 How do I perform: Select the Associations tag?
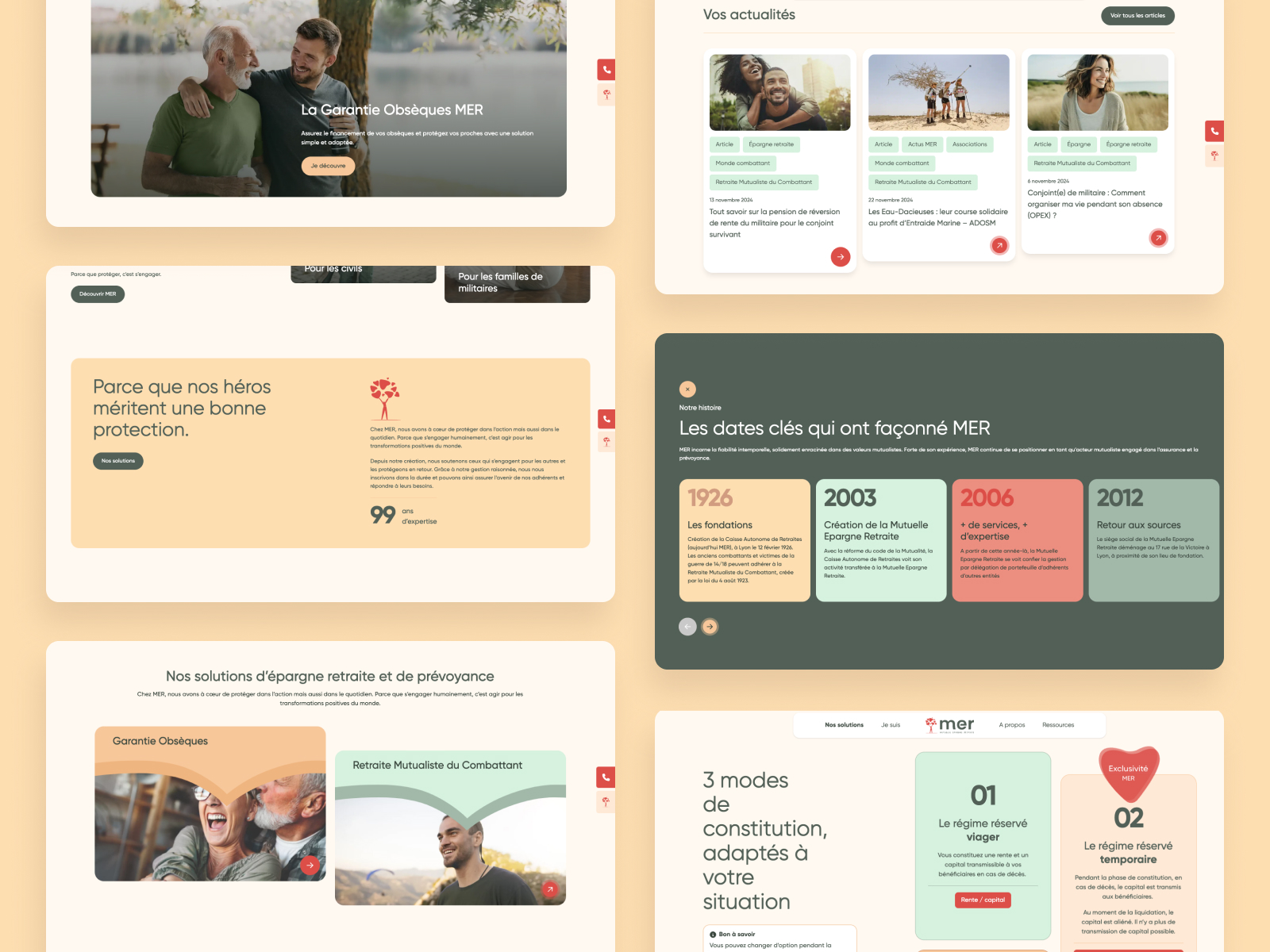coord(970,144)
